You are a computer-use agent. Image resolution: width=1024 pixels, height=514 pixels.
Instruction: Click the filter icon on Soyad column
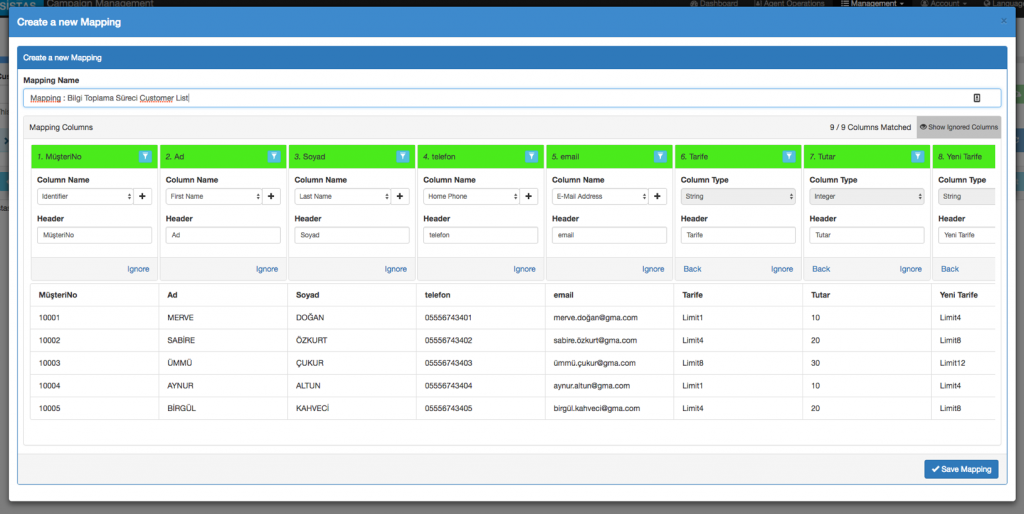[402, 156]
